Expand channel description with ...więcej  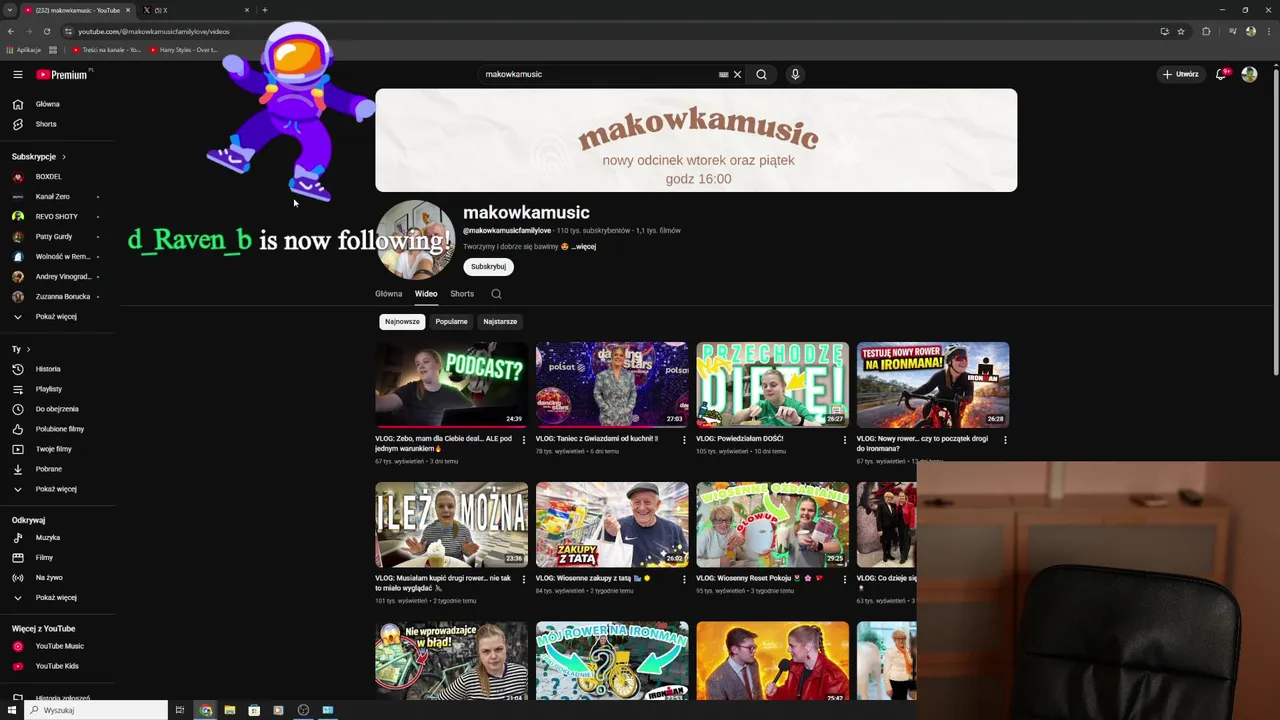[584, 247]
